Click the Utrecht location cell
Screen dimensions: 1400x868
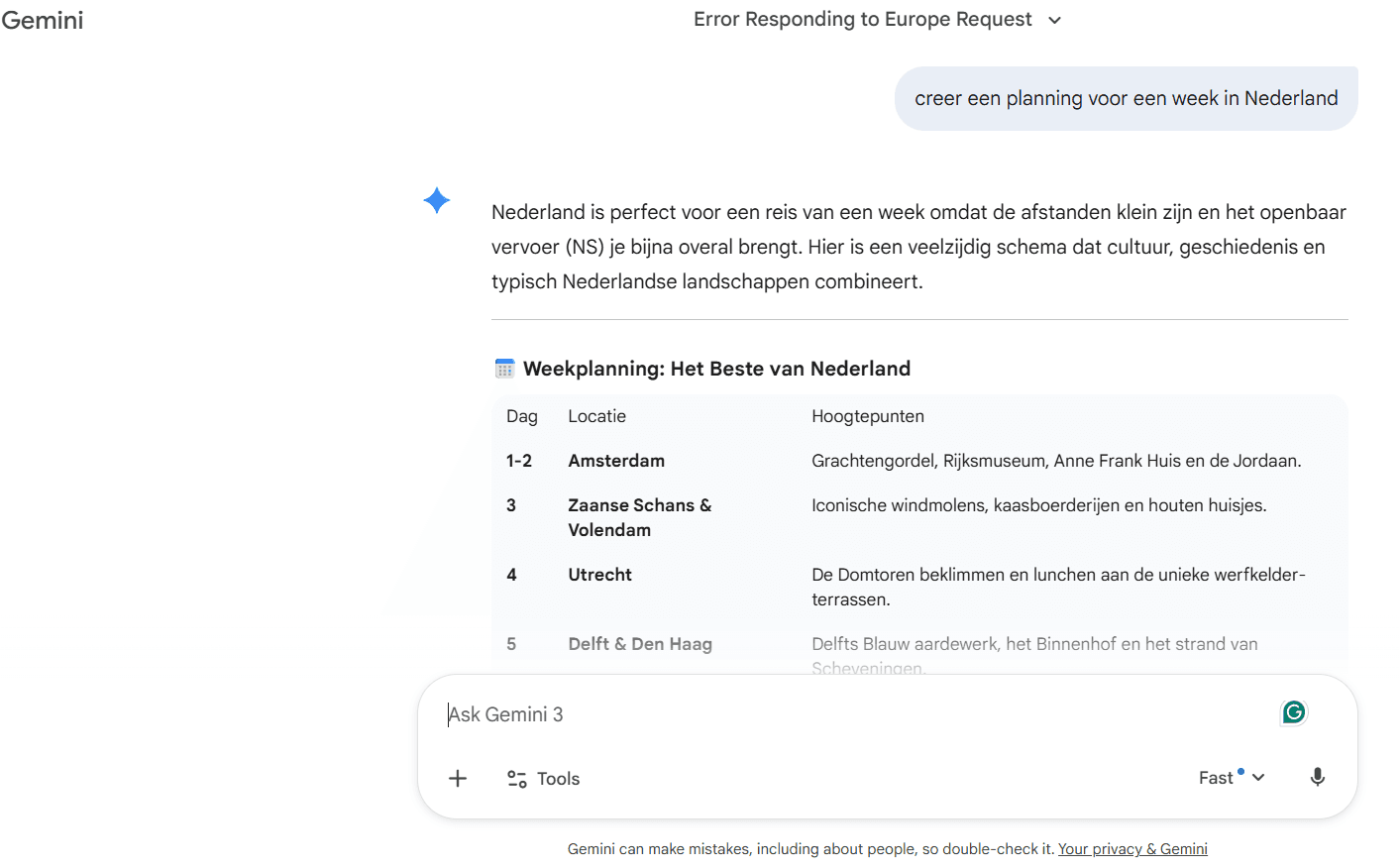pyautogui.click(x=599, y=575)
